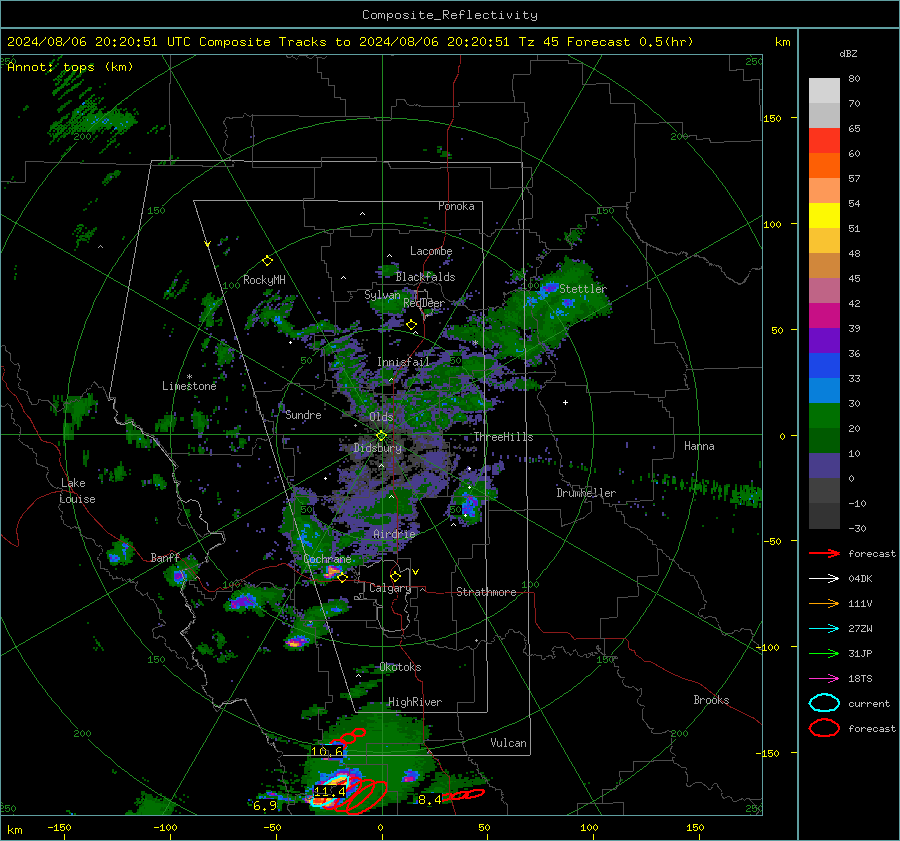Click the red swatch in dBZ scale
900x841 pixels.
824,141
